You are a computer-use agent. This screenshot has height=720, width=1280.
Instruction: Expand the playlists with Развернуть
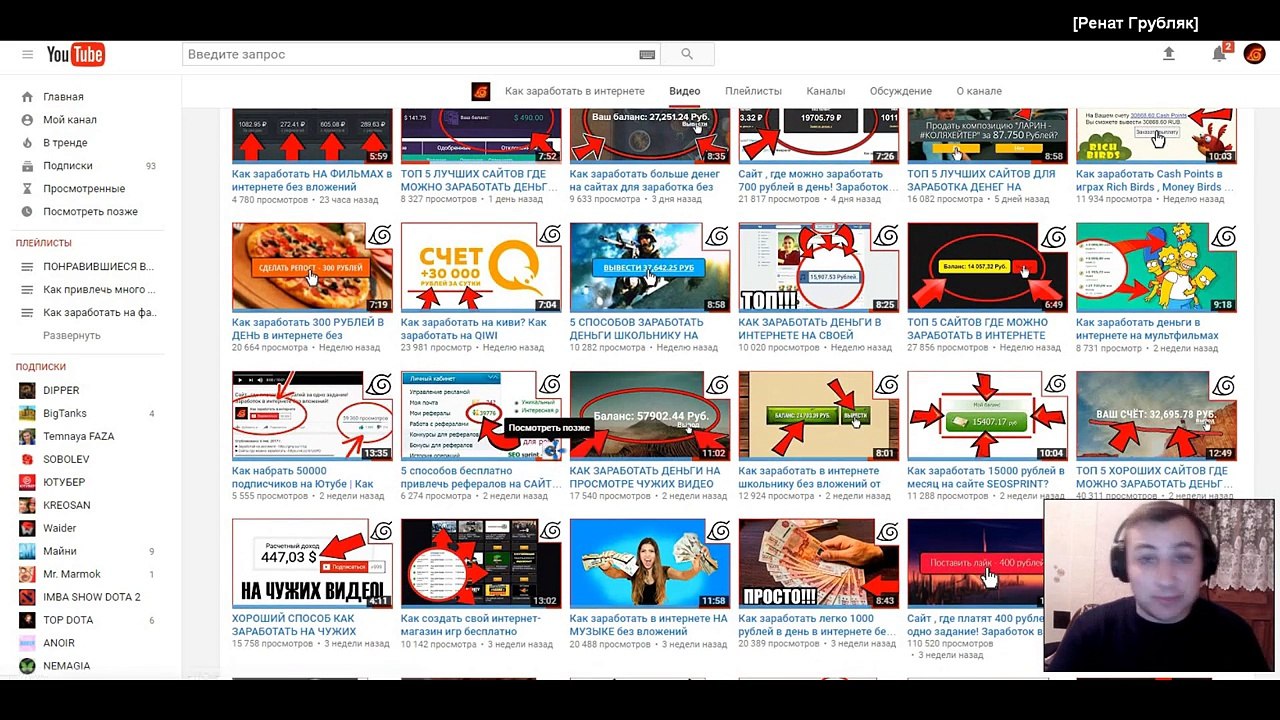click(72, 336)
